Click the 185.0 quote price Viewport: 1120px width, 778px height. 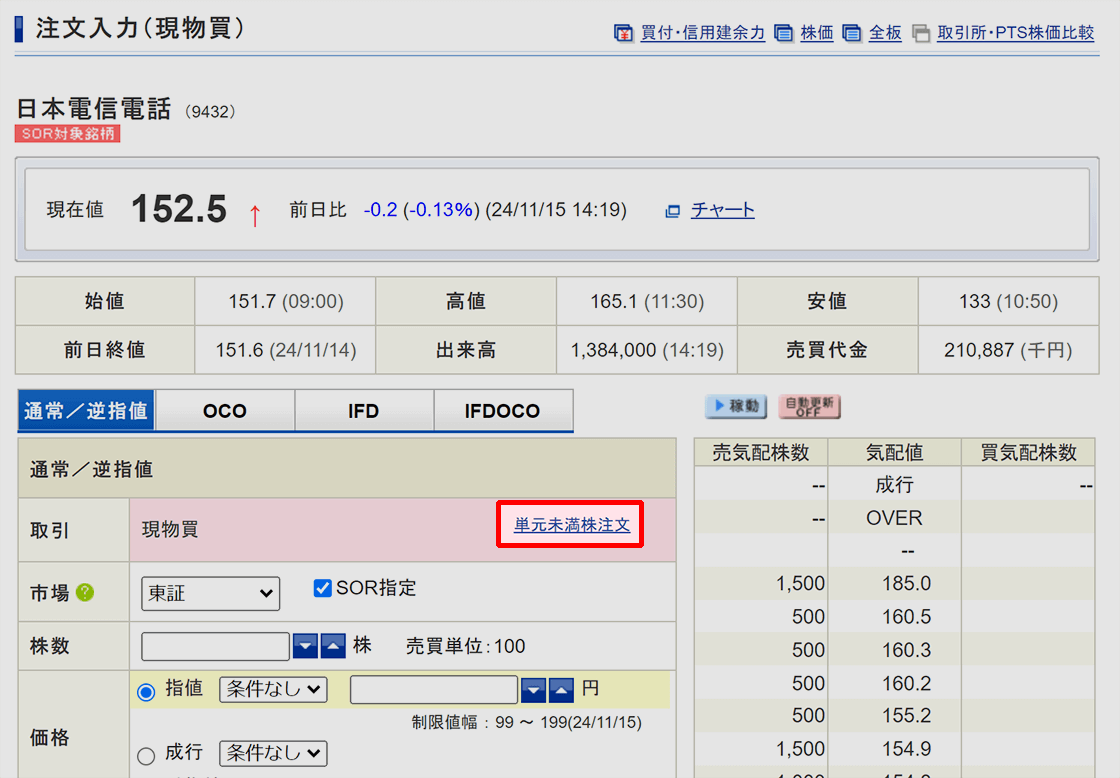(x=906, y=584)
